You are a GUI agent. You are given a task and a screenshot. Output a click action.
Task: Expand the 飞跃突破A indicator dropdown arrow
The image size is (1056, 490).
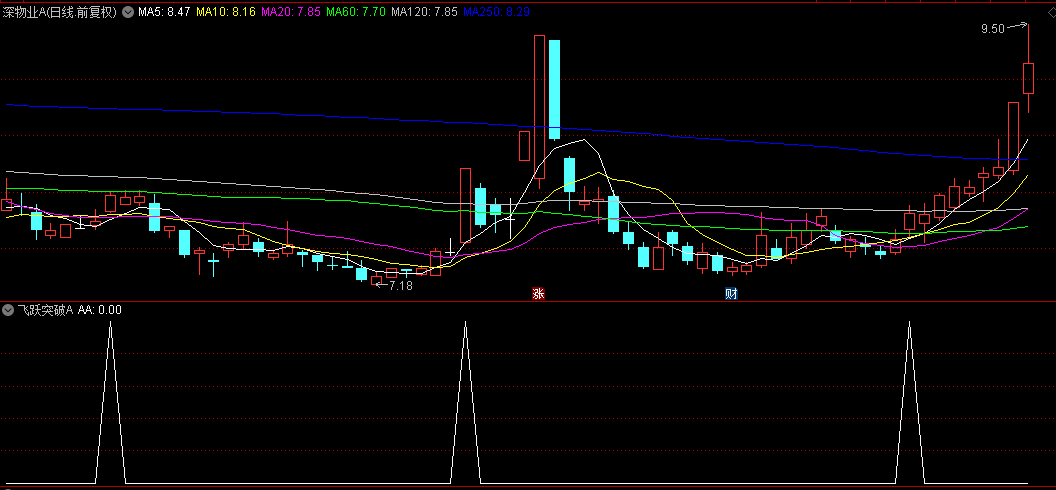[x=8, y=310]
